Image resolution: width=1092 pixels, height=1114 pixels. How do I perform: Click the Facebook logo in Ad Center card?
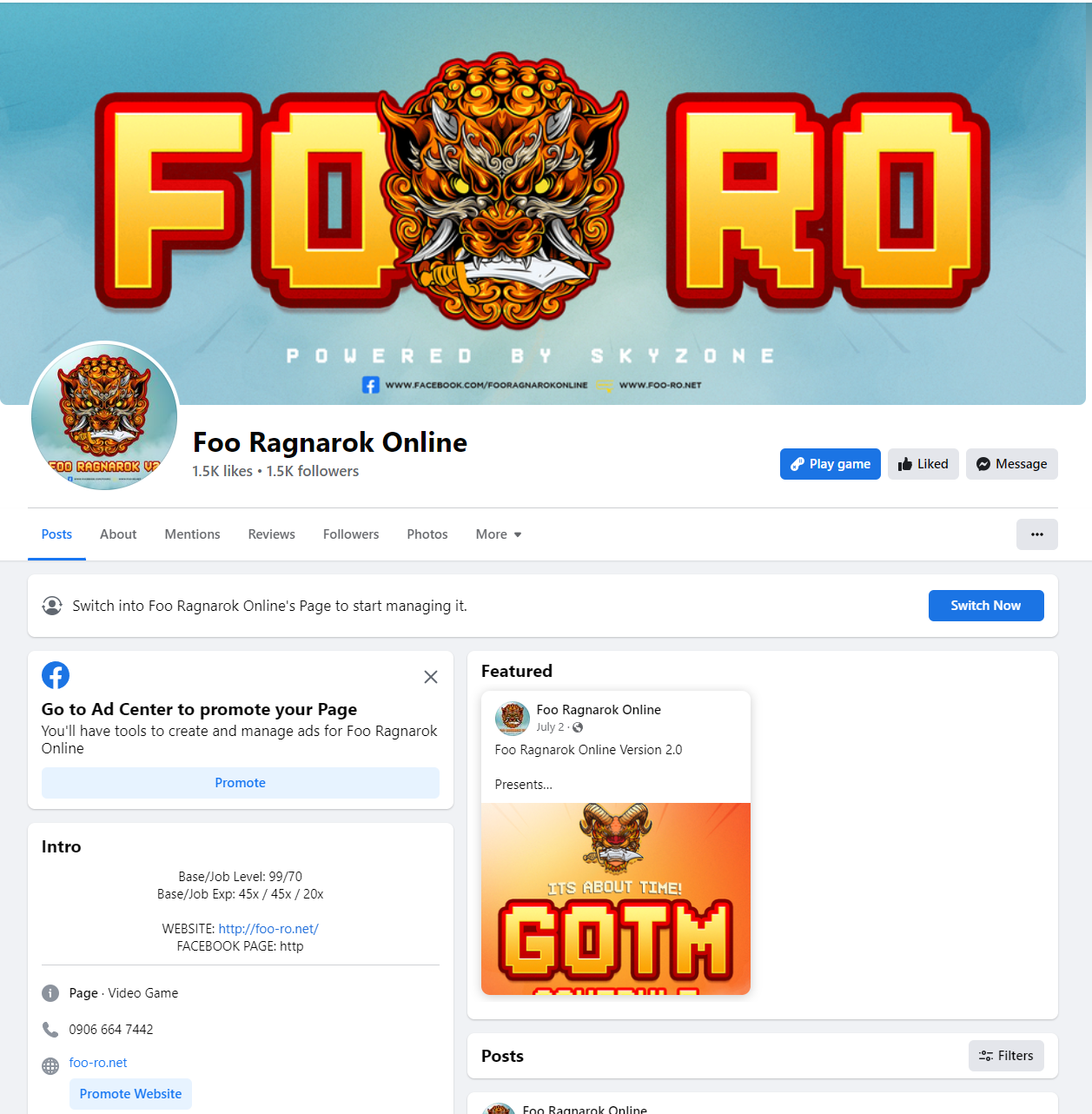point(56,675)
